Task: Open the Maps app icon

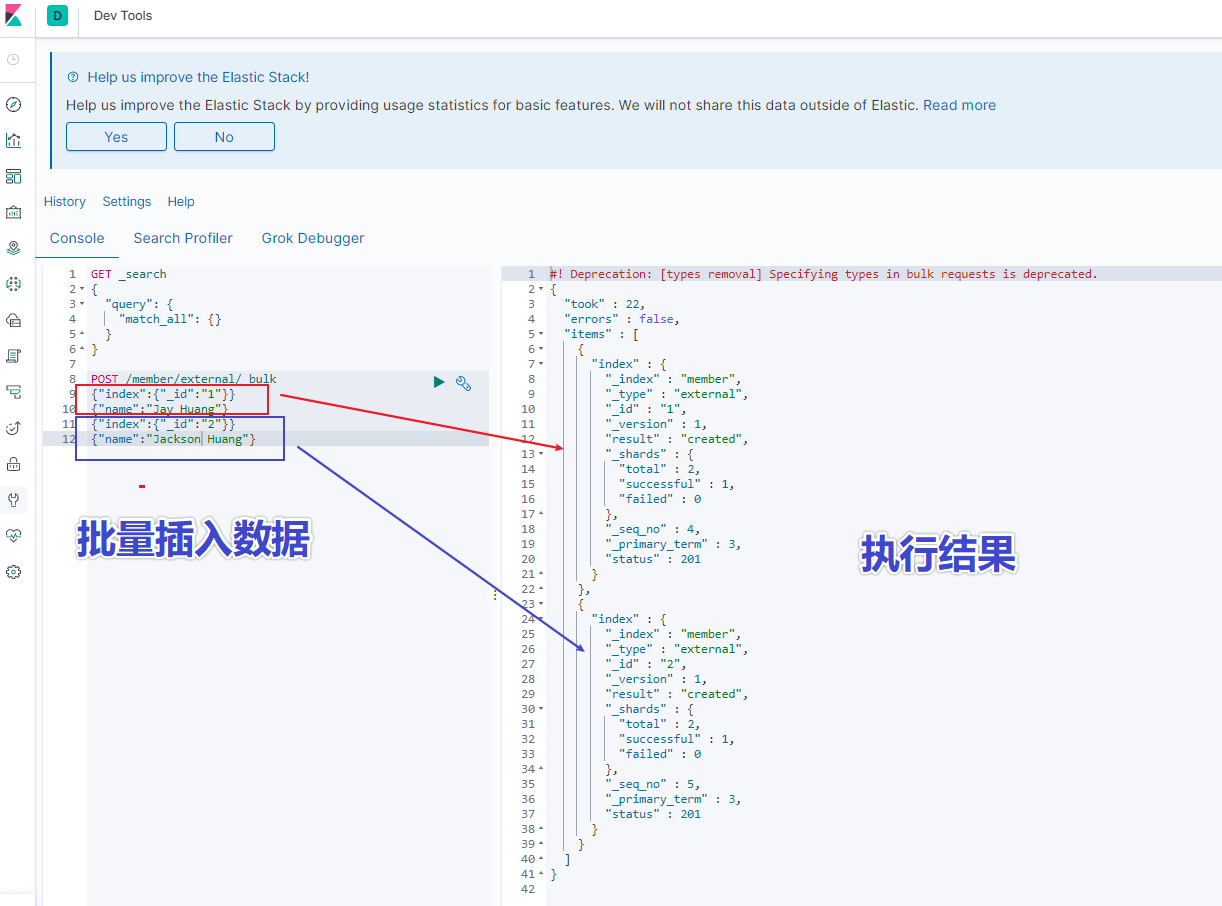Action: (13, 248)
